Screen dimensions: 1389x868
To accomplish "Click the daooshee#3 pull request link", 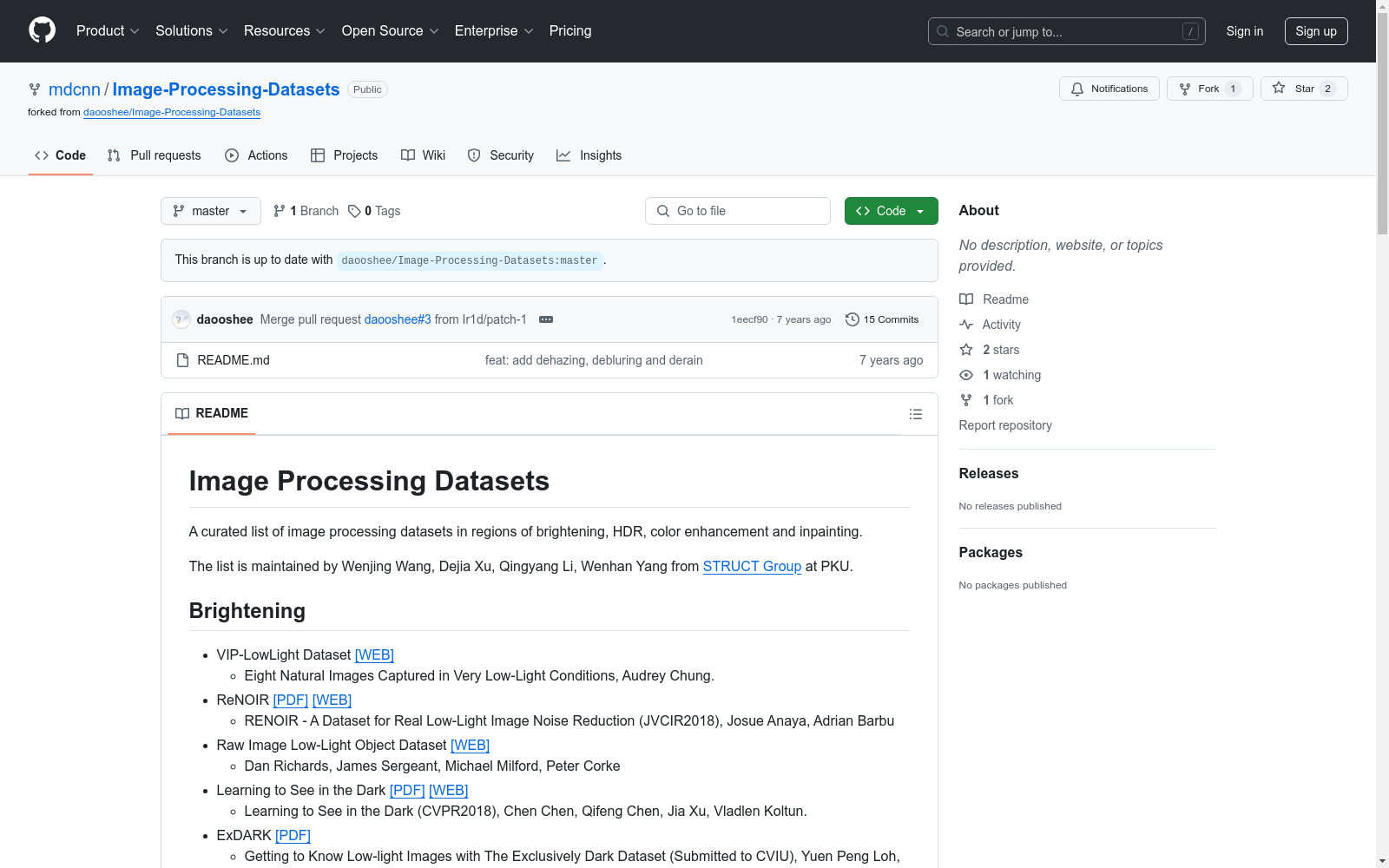I will [x=398, y=319].
